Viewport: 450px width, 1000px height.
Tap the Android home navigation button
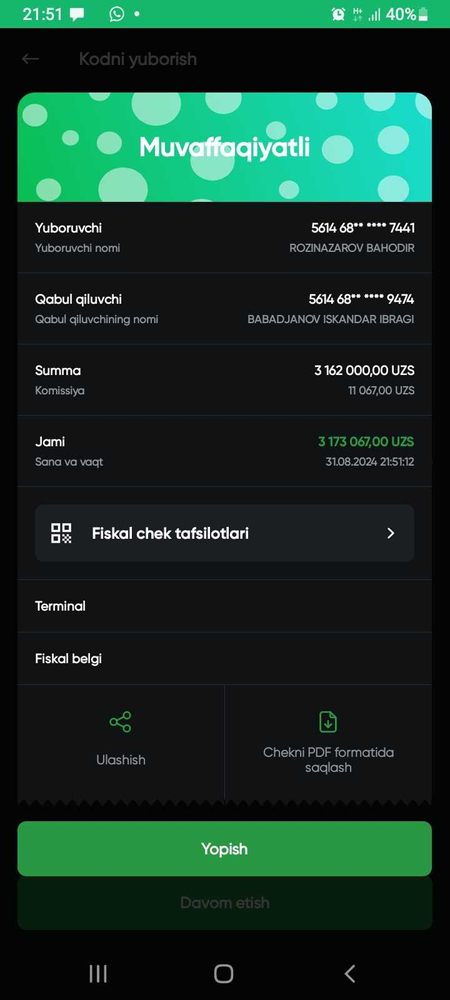[224, 973]
